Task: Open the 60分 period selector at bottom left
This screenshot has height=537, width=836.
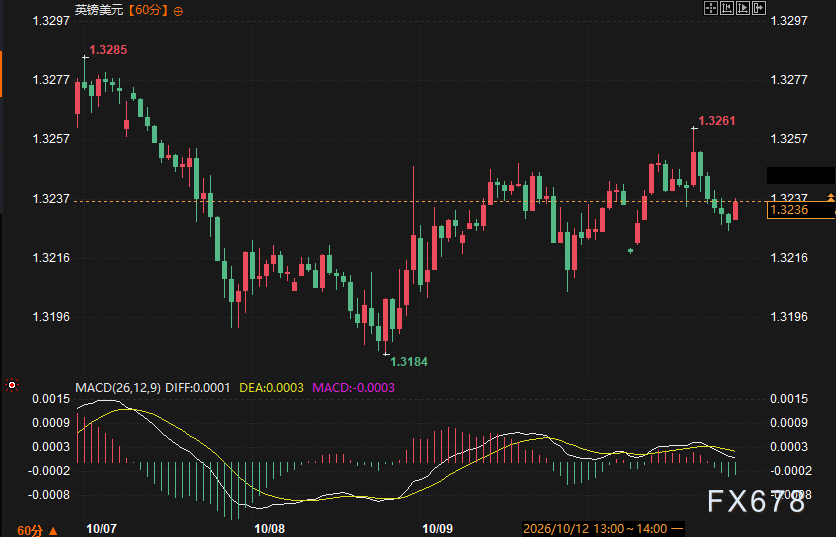Action: 37,530
